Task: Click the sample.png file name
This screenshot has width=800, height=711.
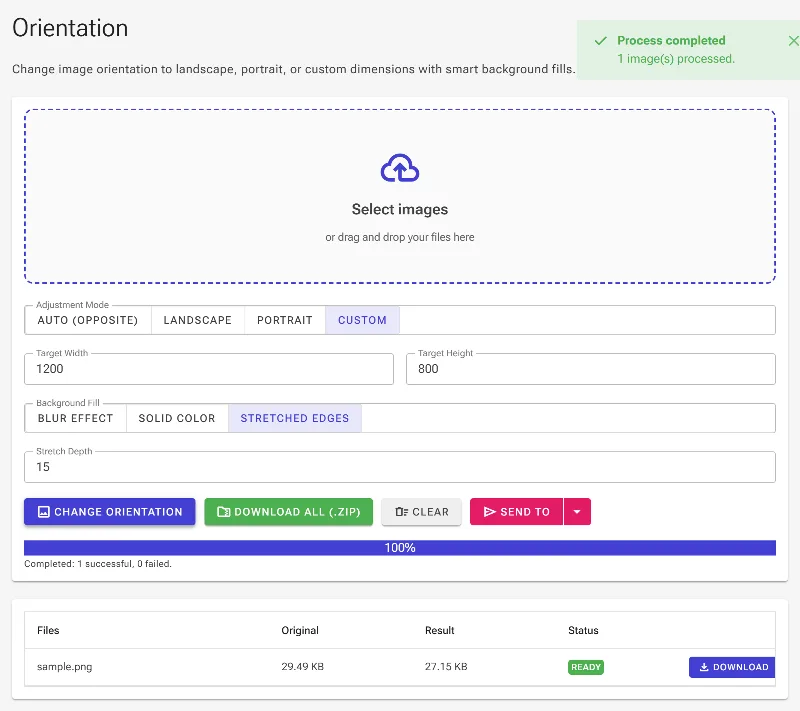Action: 65,667
